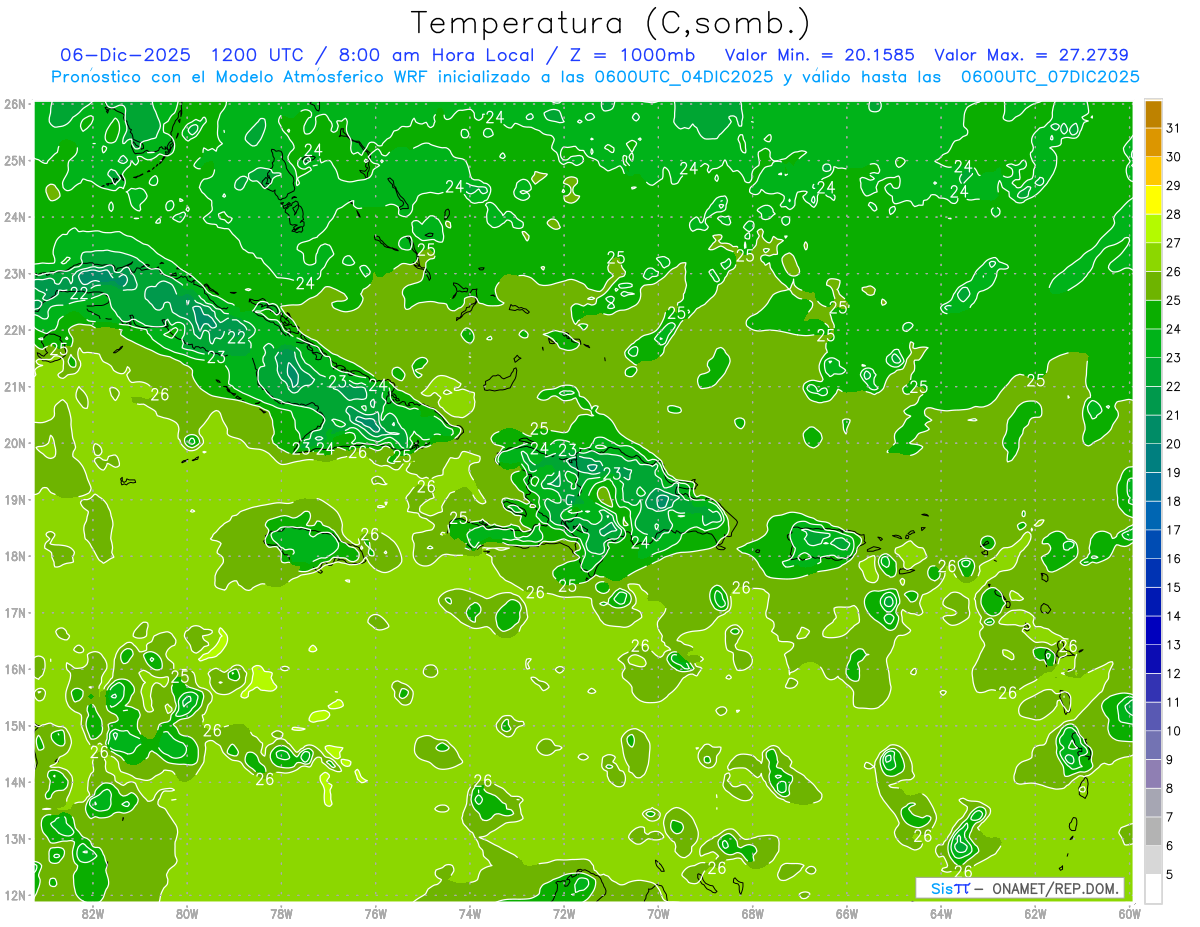Click the color scale label 10
The image size is (1200, 927).
tap(1174, 731)
